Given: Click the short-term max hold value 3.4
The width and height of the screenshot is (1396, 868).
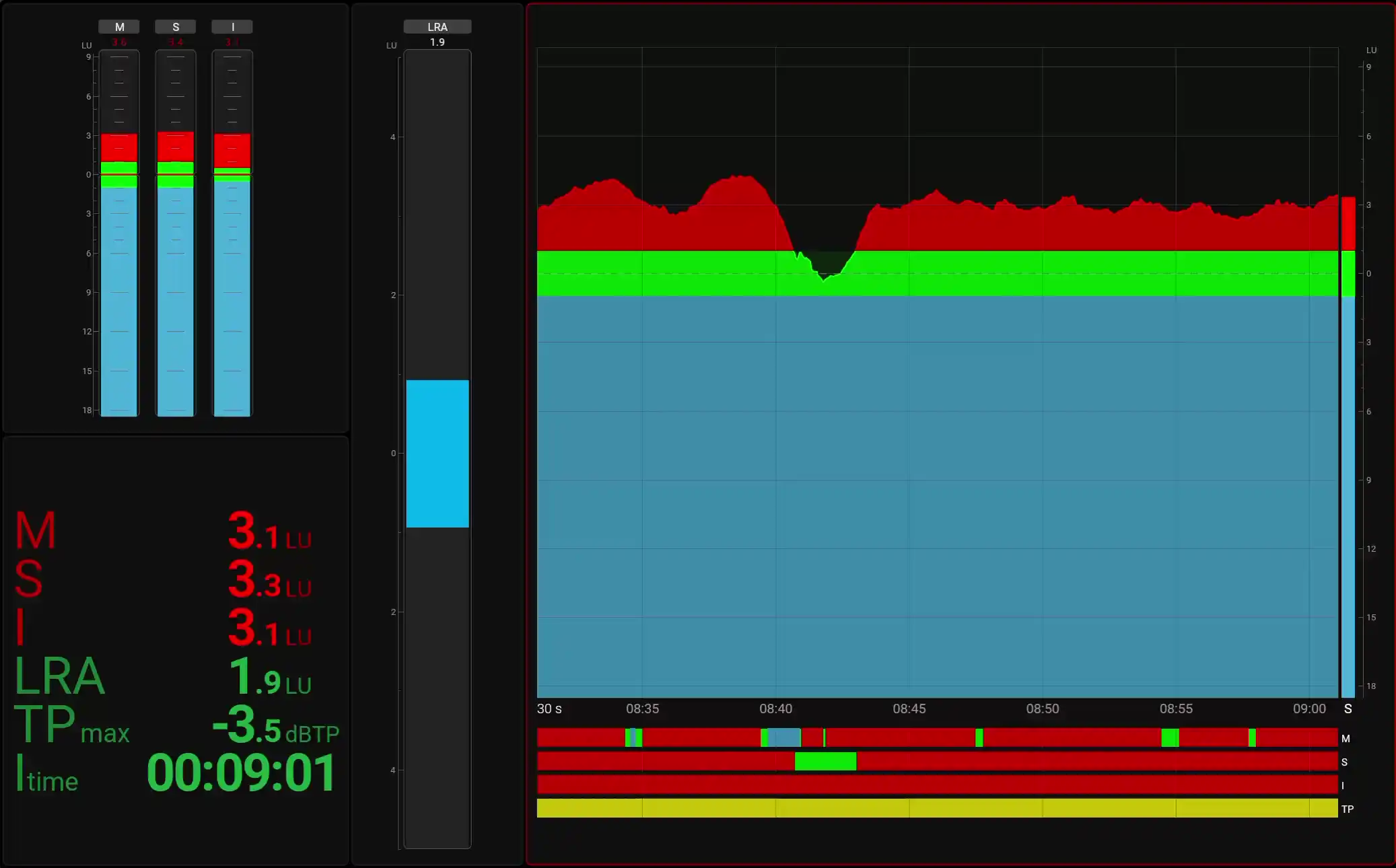Looking at the screenshot, I should (176, 42).
